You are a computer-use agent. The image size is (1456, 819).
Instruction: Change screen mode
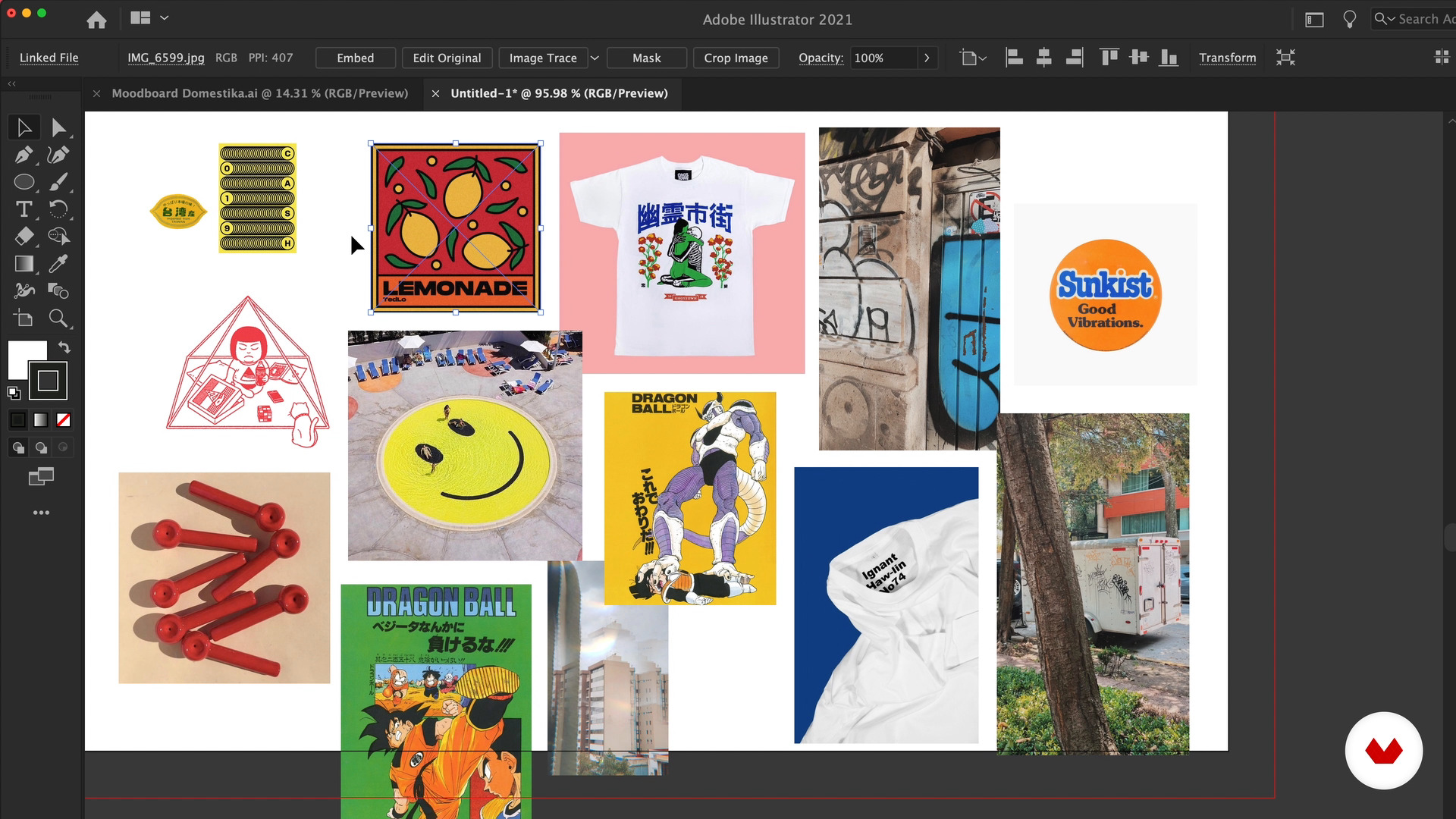tap(41, 476)
